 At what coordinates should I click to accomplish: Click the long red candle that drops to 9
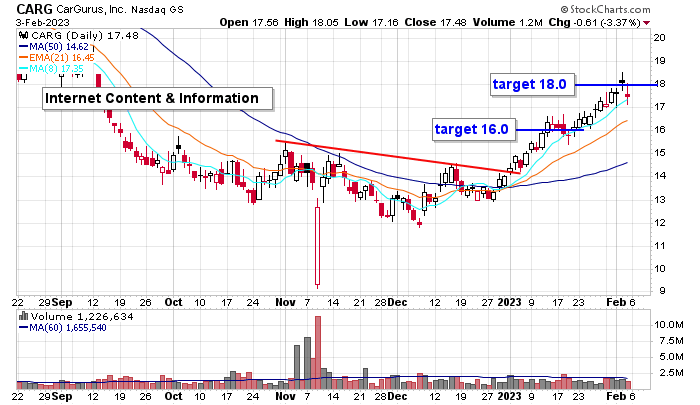pos(317,246)
